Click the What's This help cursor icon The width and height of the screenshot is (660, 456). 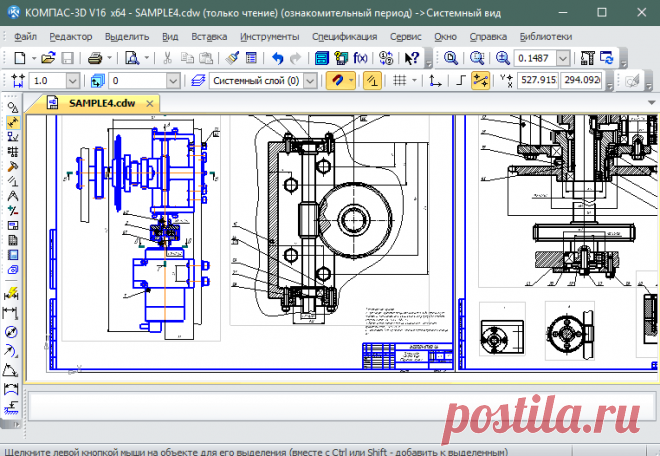tap(411, 58)
